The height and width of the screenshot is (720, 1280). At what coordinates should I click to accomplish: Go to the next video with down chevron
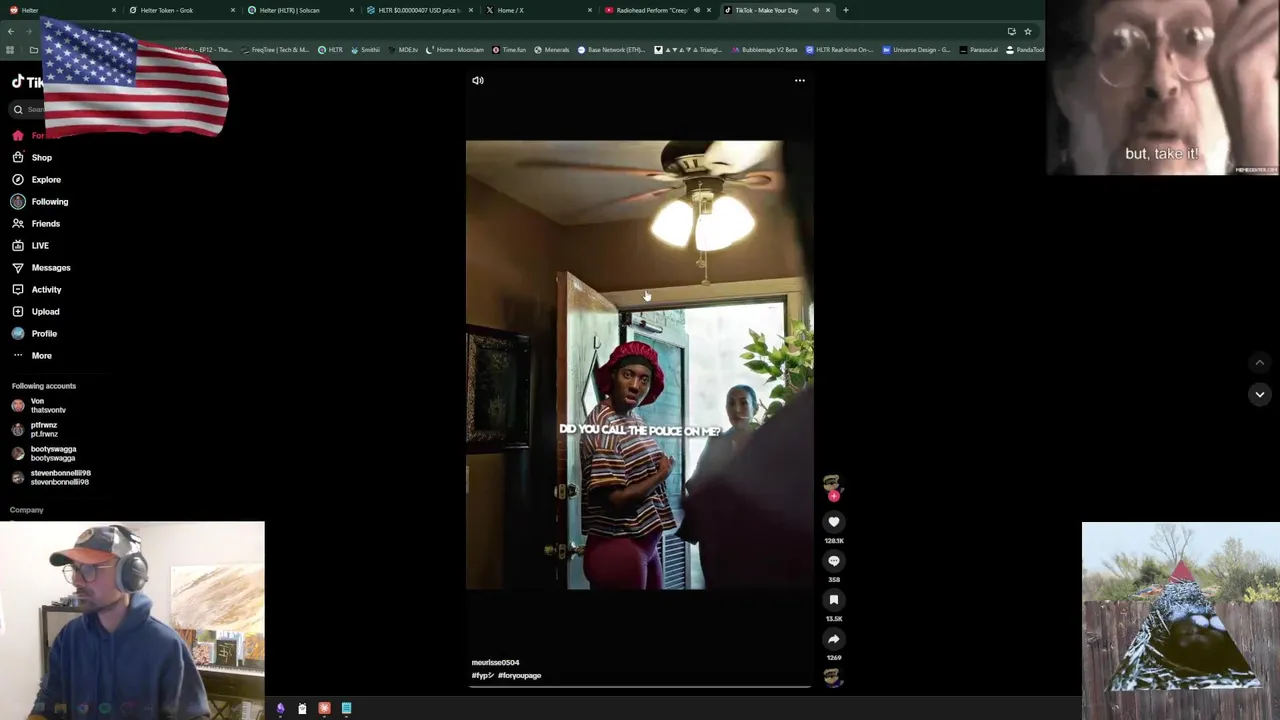(x=1259, y=394)
